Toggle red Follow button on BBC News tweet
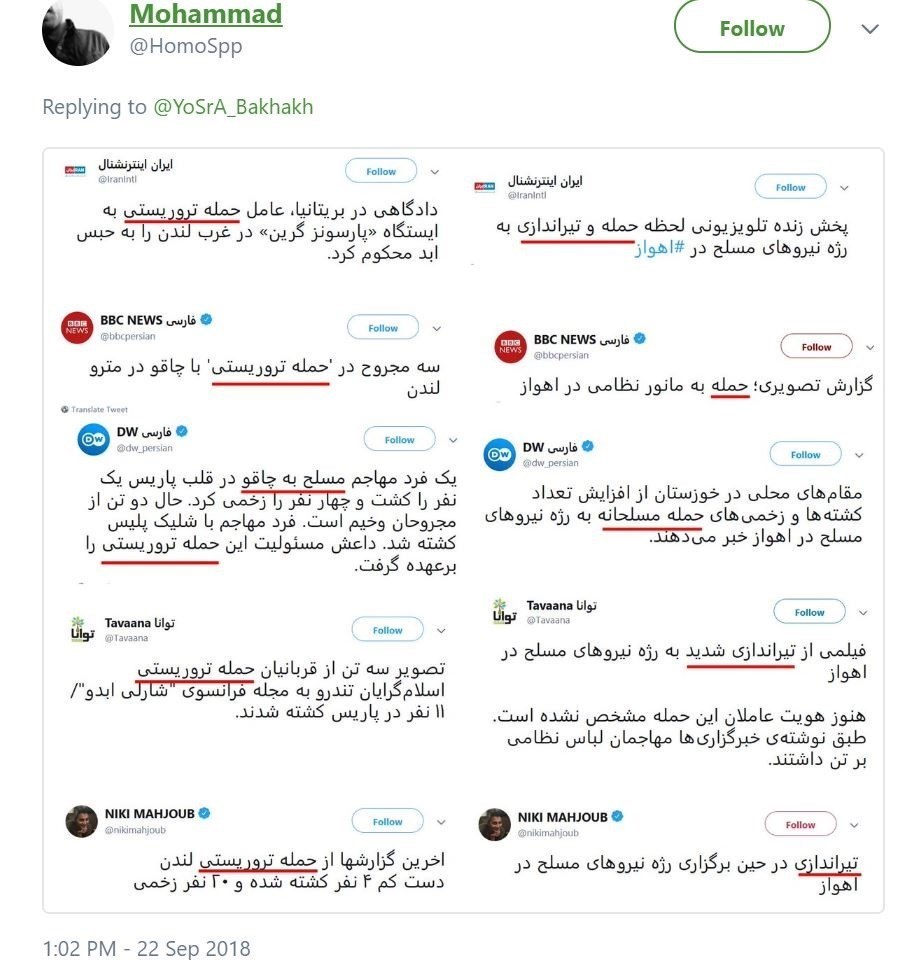 tap(816, 347)
